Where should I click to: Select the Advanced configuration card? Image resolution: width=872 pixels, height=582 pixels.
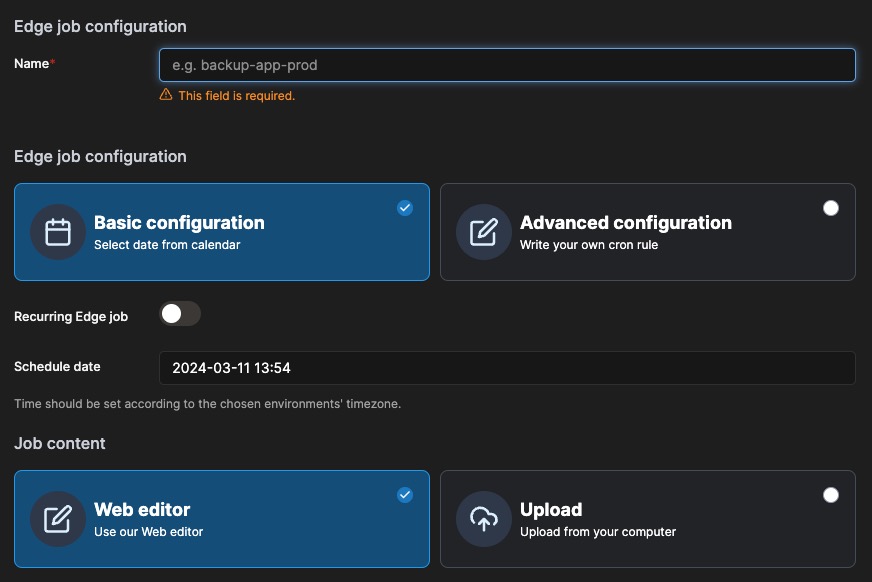coord(647,232)
